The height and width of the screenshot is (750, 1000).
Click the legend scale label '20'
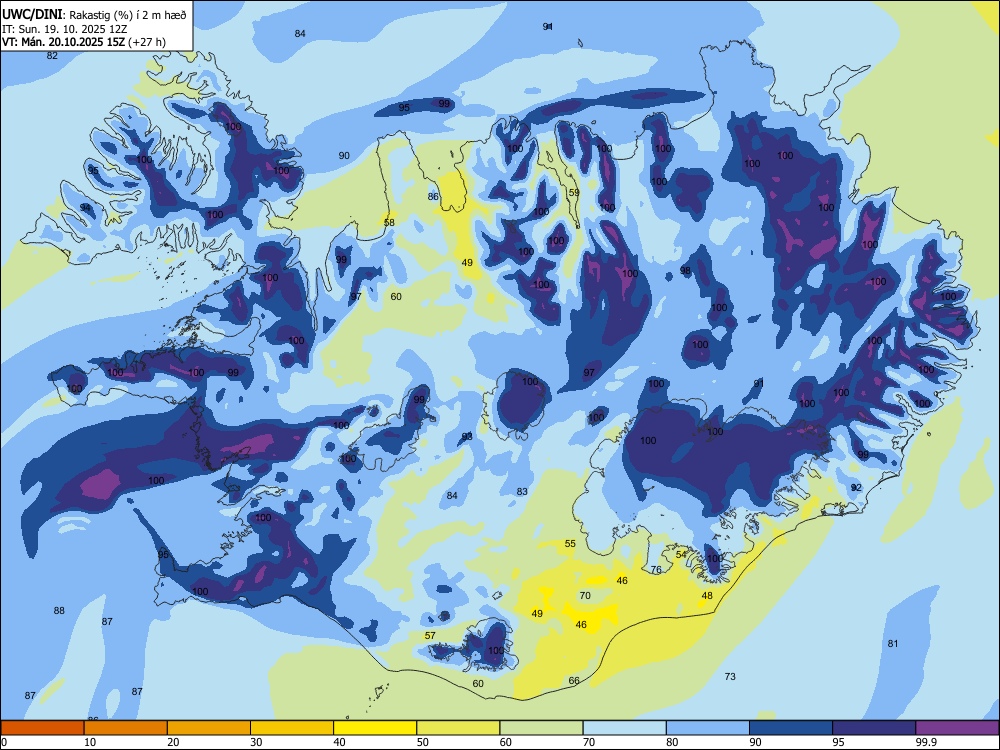coord(173,742)
